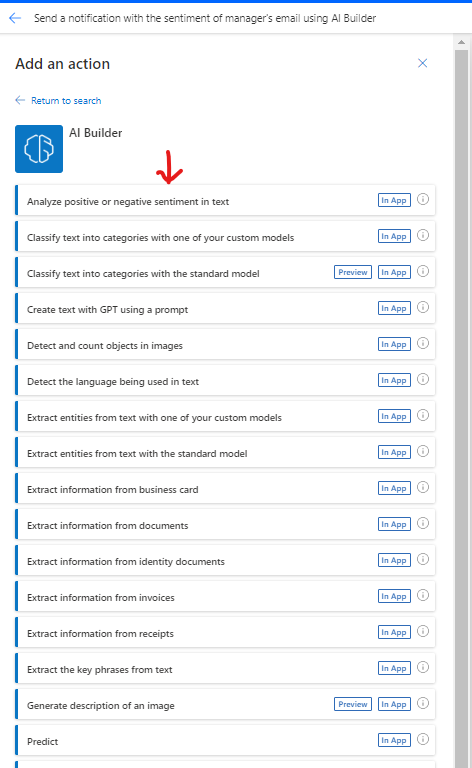Click Preview badge on Generate description of an image
Viewport: 472px width, 768px height.
[353, 704]
